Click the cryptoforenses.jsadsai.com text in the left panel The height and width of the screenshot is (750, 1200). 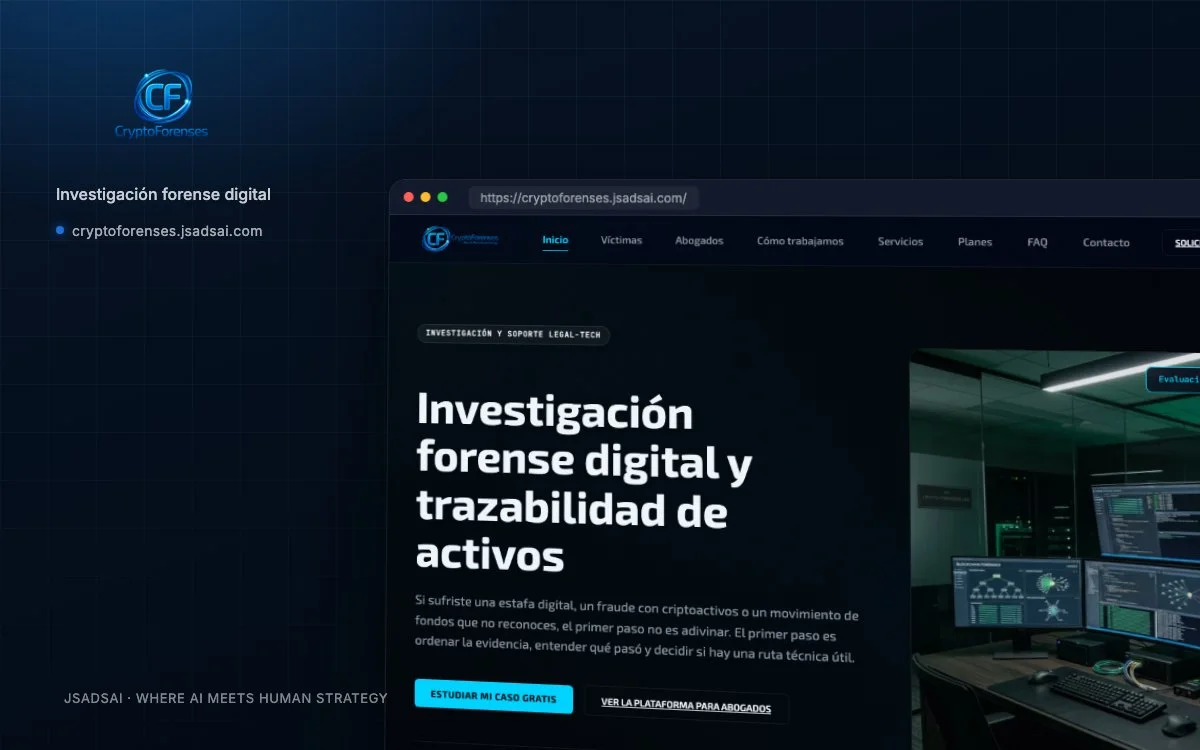167,231
